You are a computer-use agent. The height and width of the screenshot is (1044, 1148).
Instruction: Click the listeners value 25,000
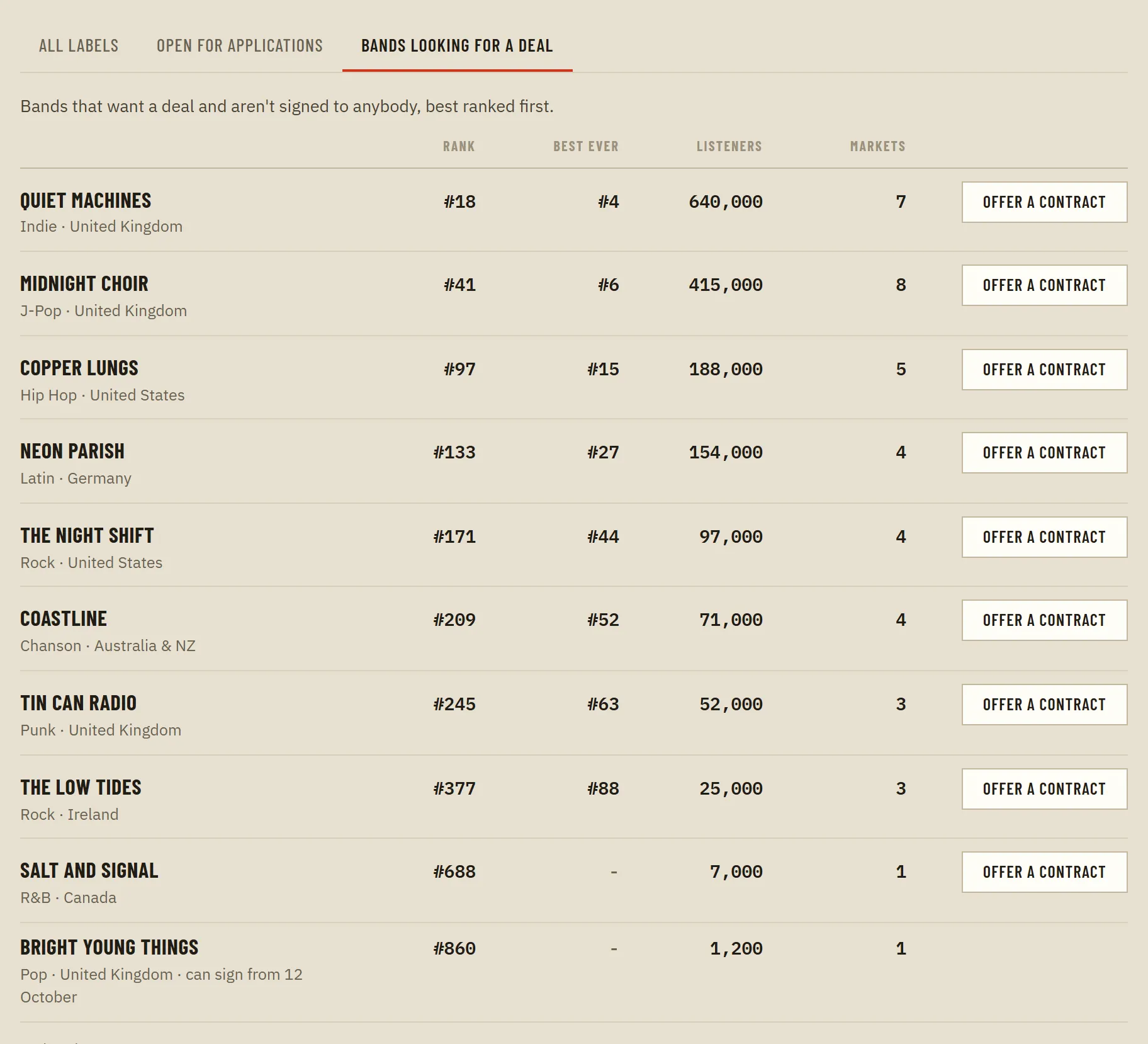731,789
